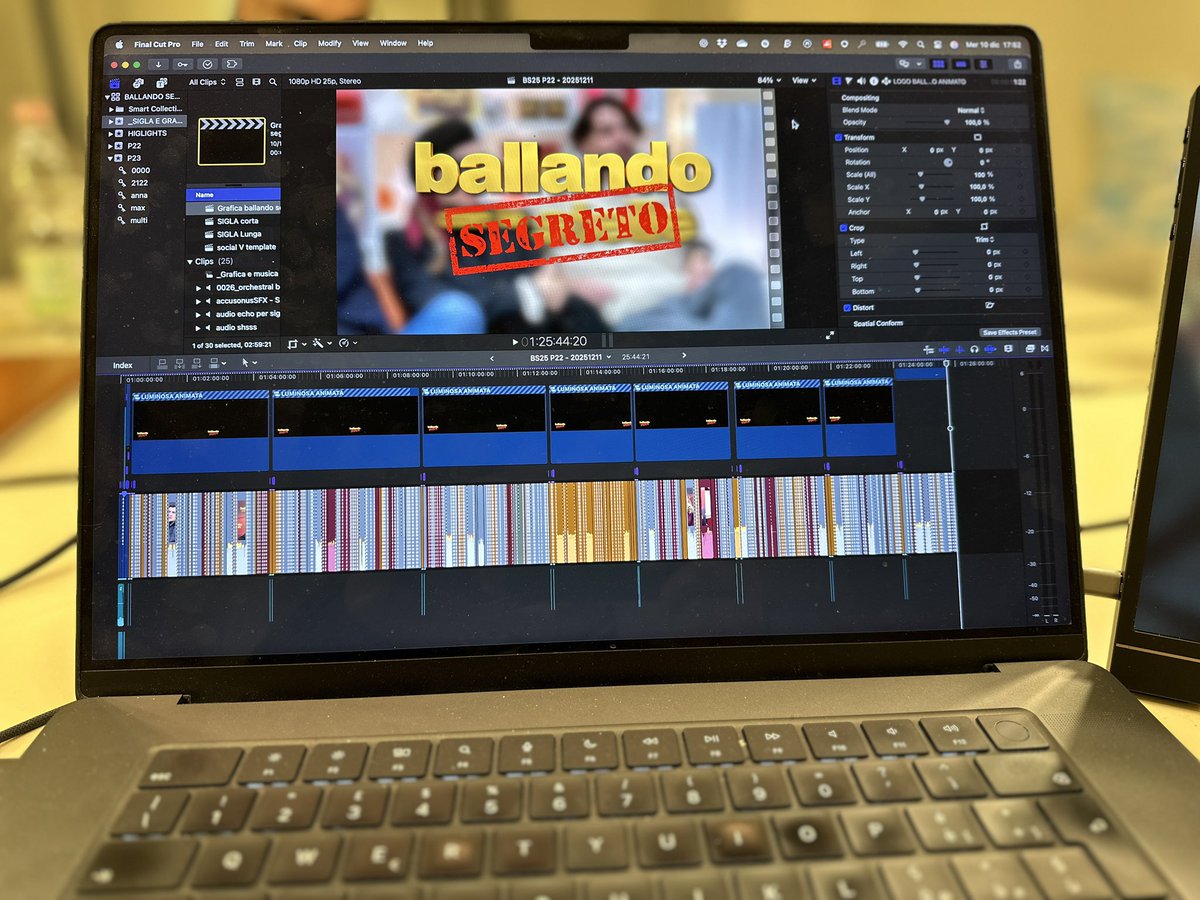Viewport: 1200px width, 900px height.
Task: Open the Edit menu
Action: click(221, 44)
